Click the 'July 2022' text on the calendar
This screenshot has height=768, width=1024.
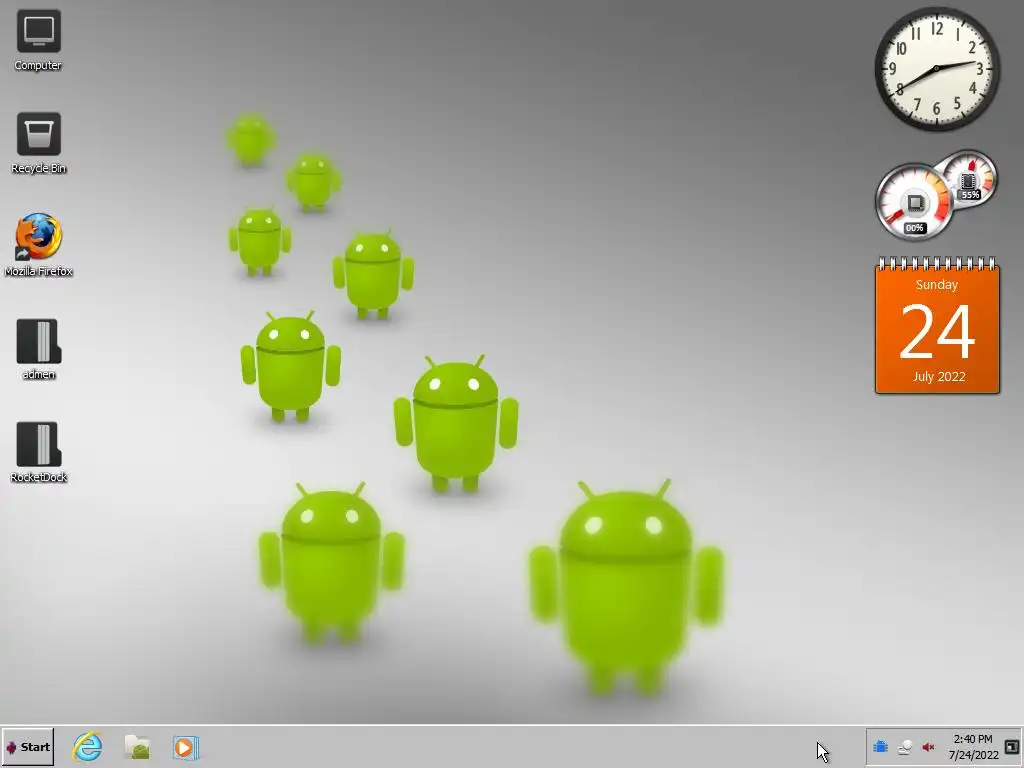tap(939, 377)
